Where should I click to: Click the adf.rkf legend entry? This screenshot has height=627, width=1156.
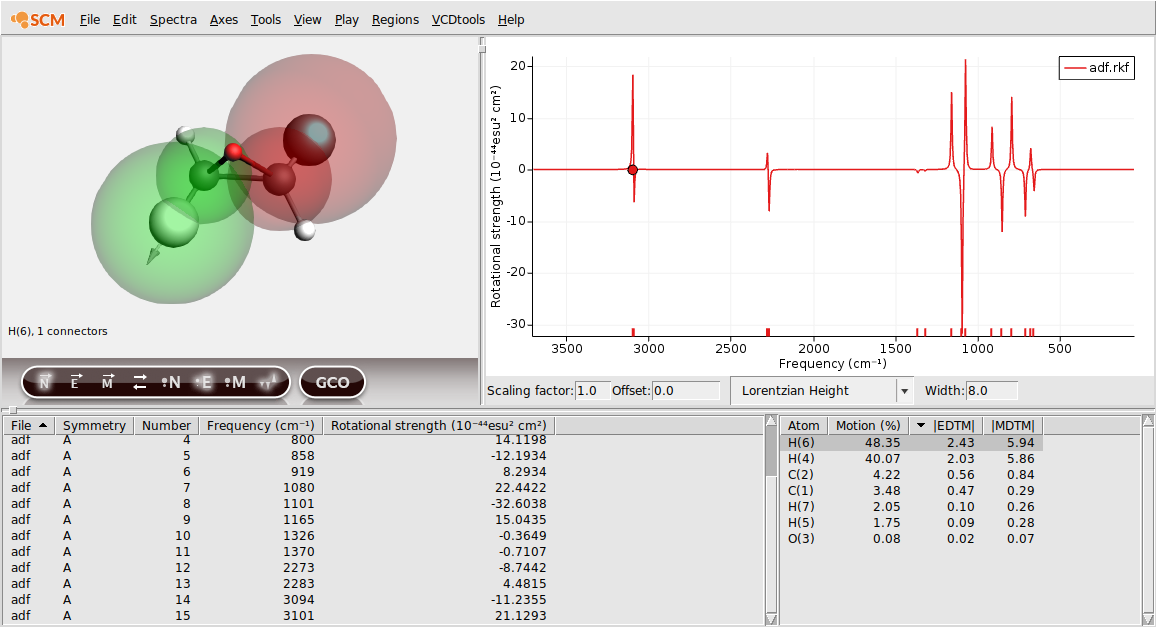click(1097, 68)
